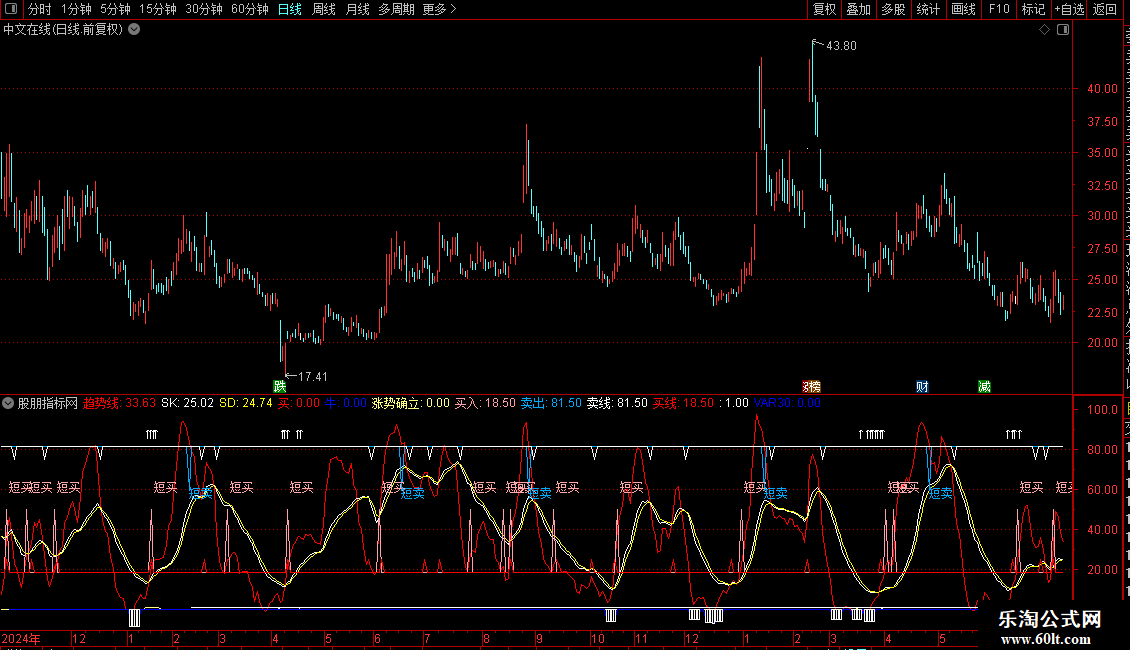This screenshot has height=650, width=1130.
Task: Click the diamond icon atop the chart
Action: pyautogui.click(x=1044, y=30)
